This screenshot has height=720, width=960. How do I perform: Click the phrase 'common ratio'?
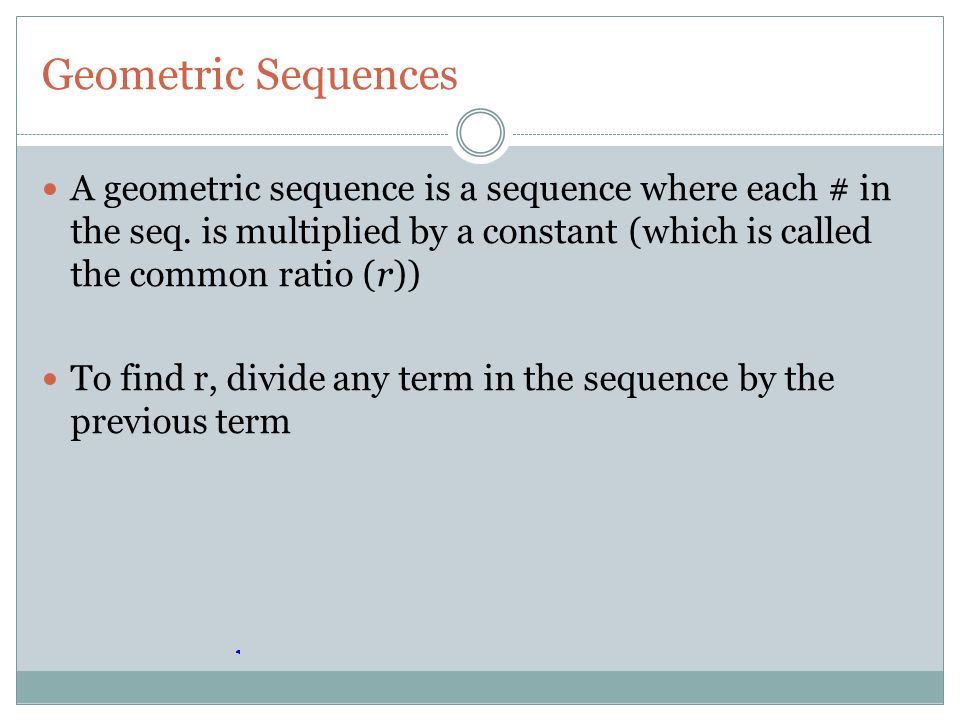pyautogui.click(x=242, y=275)
